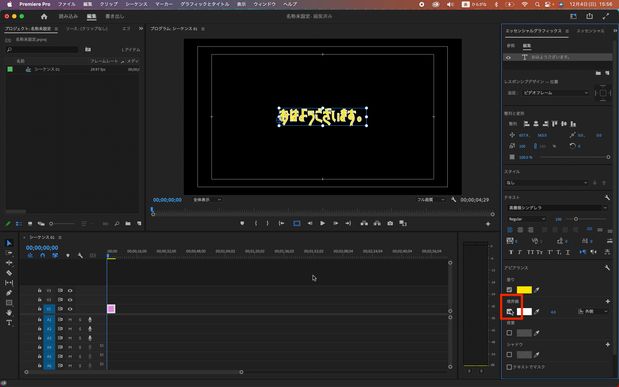Image resolution: width=619 pixels, height=387 pixels.
Task: Click New Item icon in Project panel
Action: 139,224
